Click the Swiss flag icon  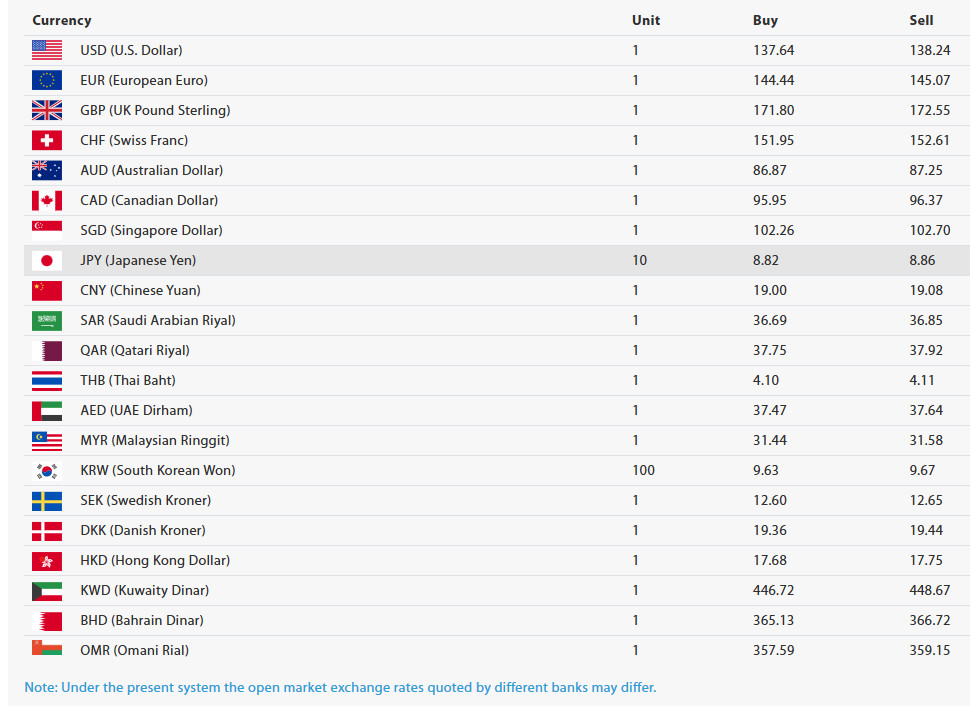(x=46, y=140)
